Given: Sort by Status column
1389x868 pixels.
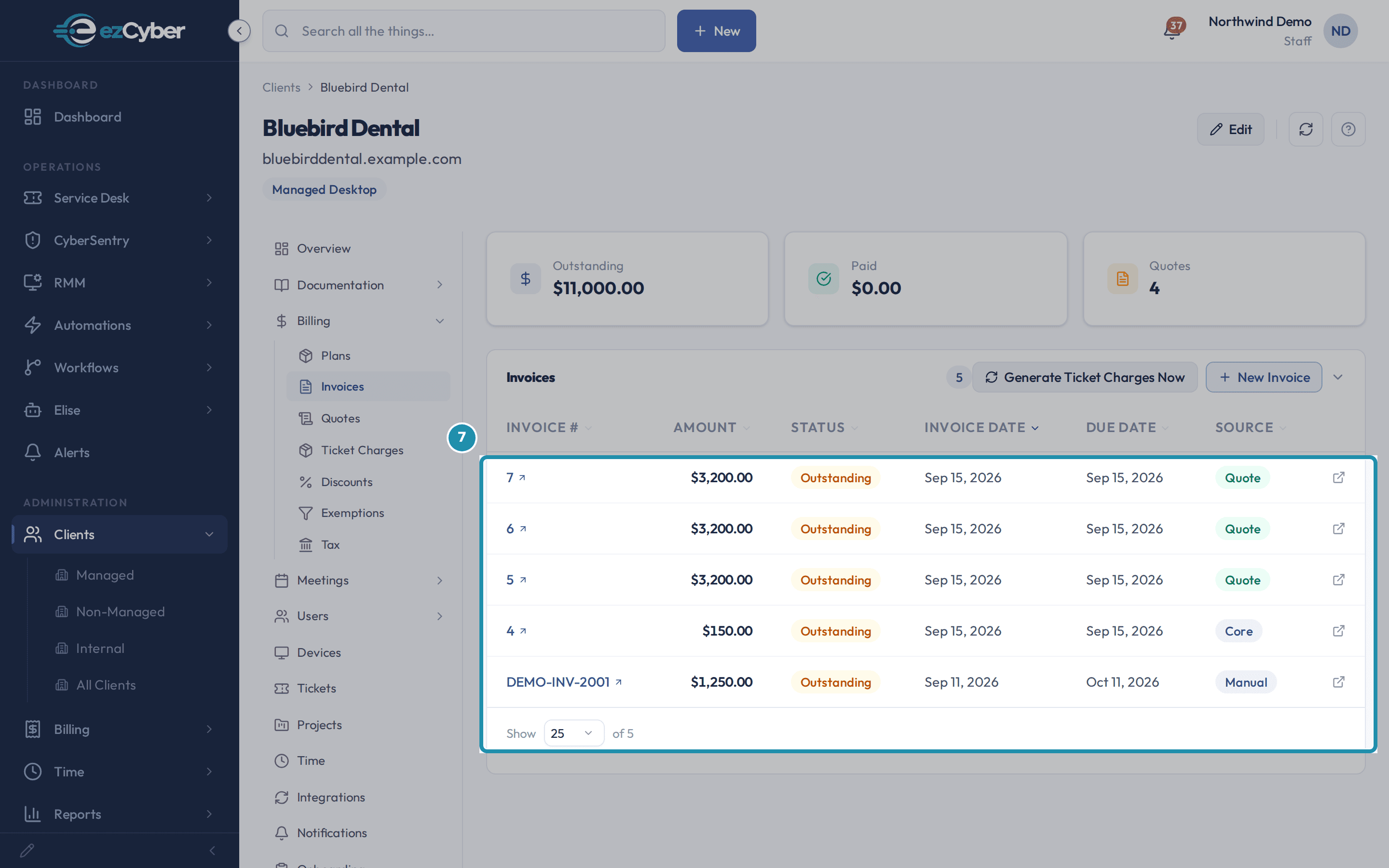Looking at the screenshot, I should click(x=824, y=428).
